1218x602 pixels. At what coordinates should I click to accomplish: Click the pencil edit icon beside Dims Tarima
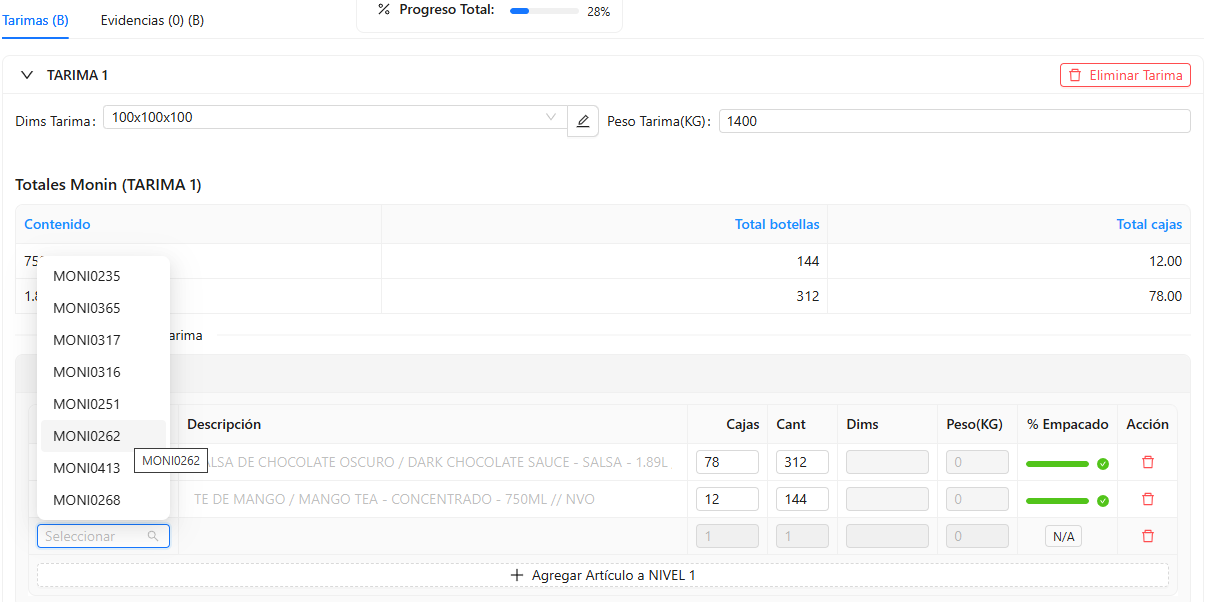click(583, 122)
